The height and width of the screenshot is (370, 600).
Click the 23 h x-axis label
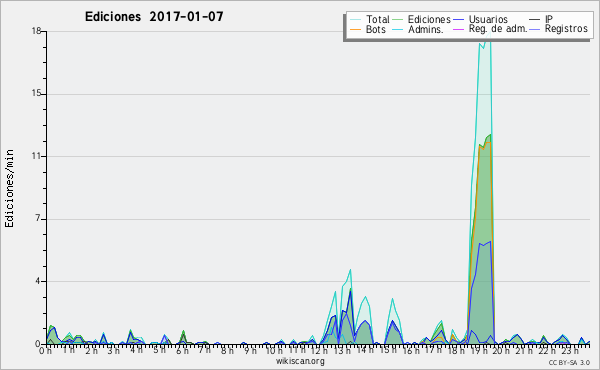(x=571, y=351)
